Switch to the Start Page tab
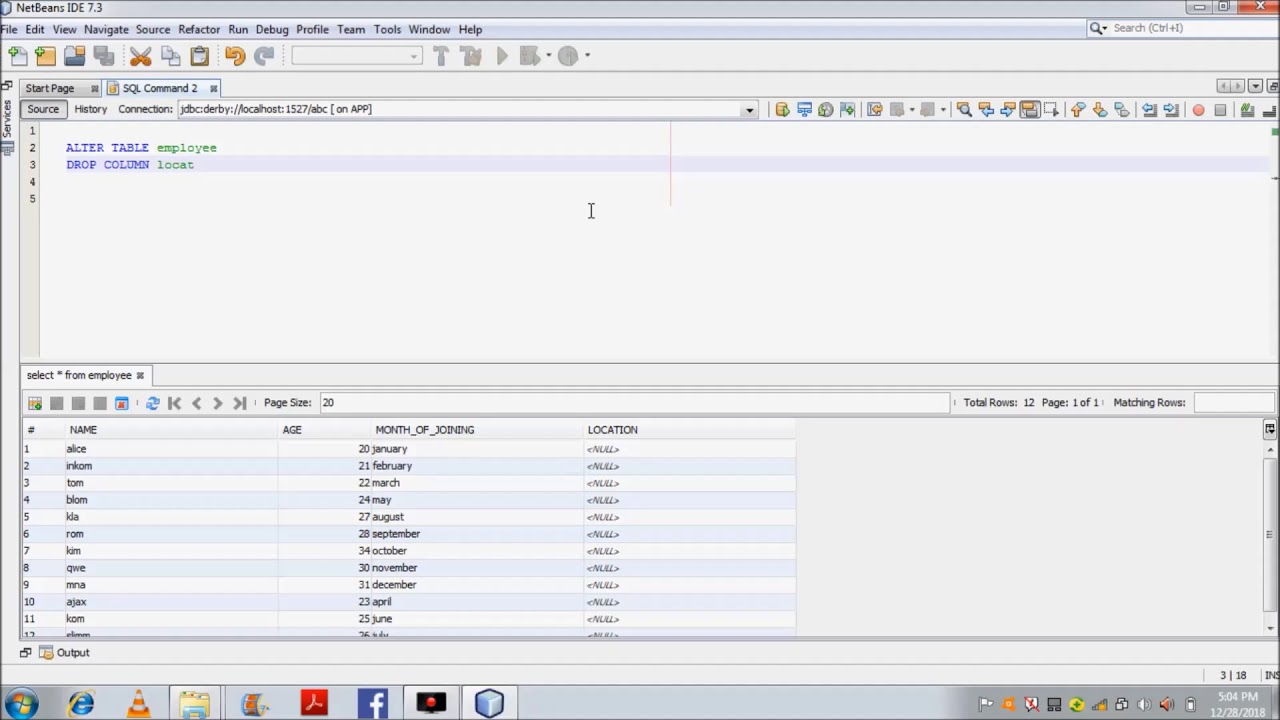The height and width of the screenshot is (720, 1280). 50,88
